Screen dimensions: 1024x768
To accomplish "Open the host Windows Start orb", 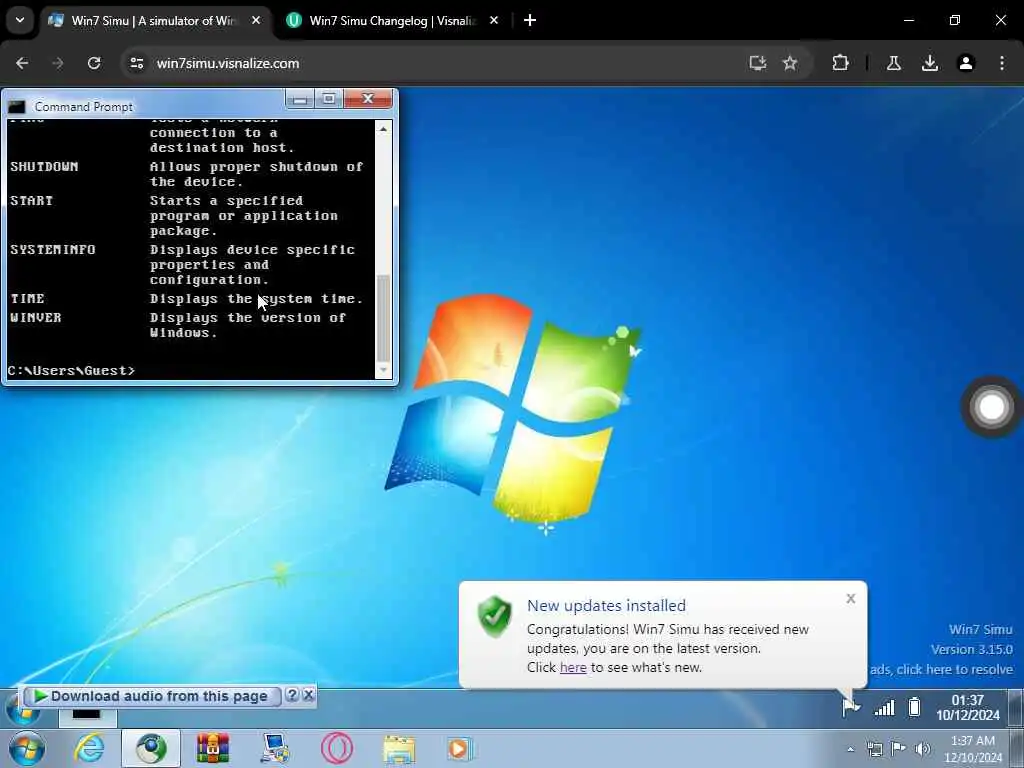I will click(27, 748).
